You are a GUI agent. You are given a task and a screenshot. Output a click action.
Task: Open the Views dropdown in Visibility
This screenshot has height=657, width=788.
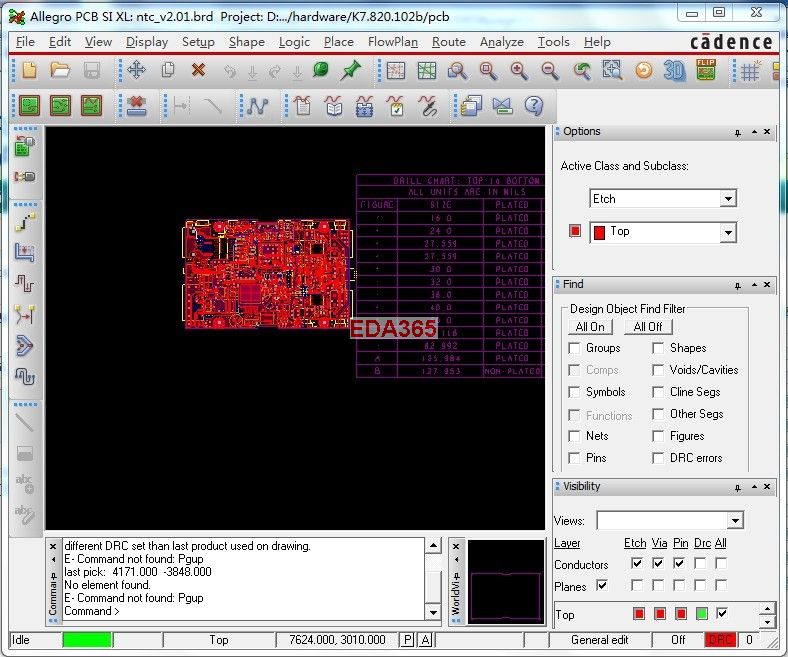point(735,520)
